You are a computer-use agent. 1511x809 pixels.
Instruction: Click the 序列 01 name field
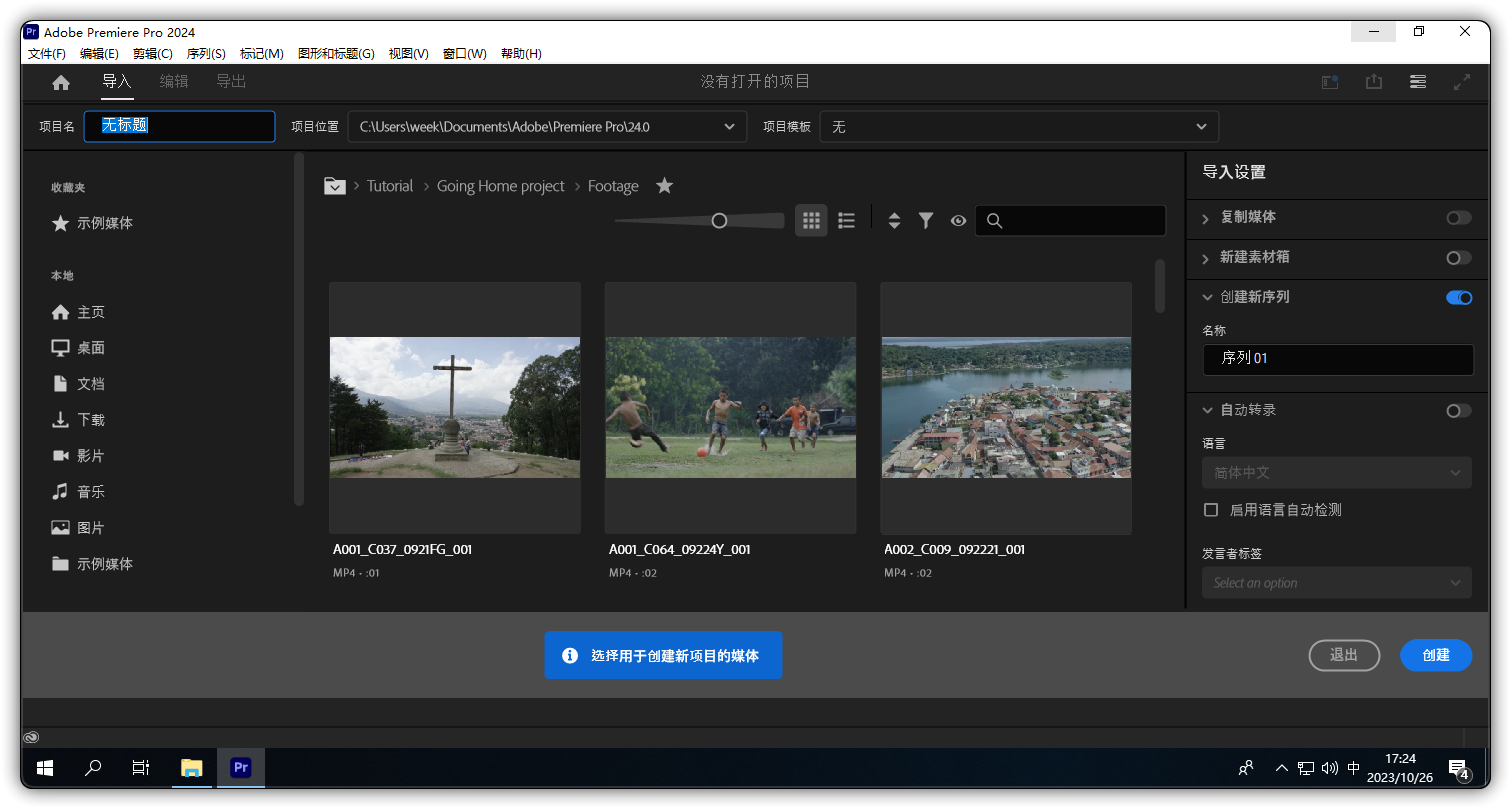point(1337,359)
